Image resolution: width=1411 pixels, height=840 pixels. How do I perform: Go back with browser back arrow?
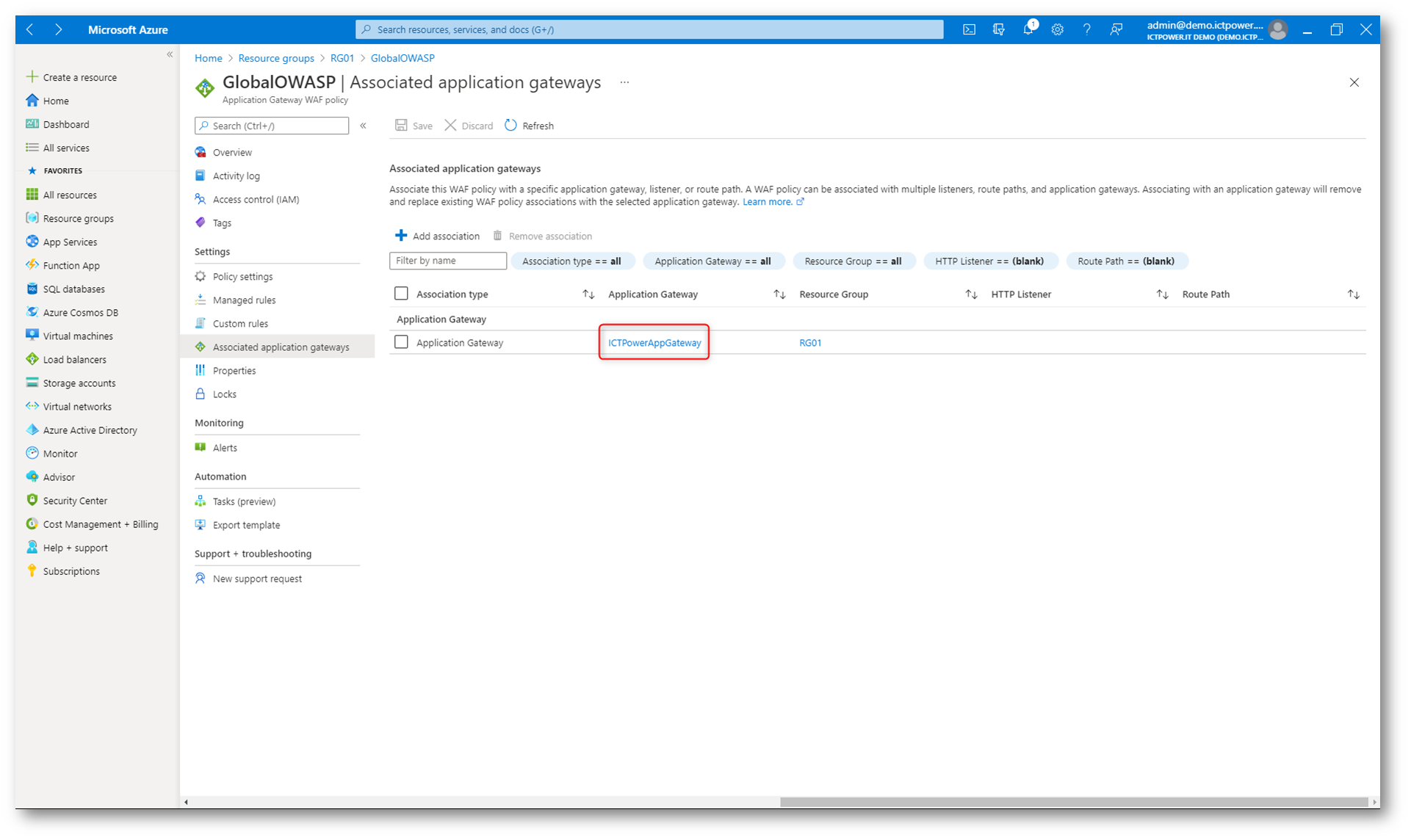pos(29,29)
